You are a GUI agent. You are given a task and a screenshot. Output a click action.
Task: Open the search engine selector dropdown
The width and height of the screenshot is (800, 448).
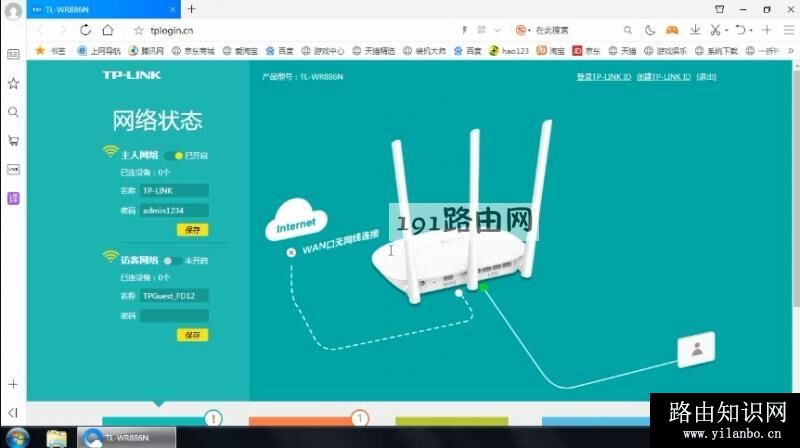point(523,30)
